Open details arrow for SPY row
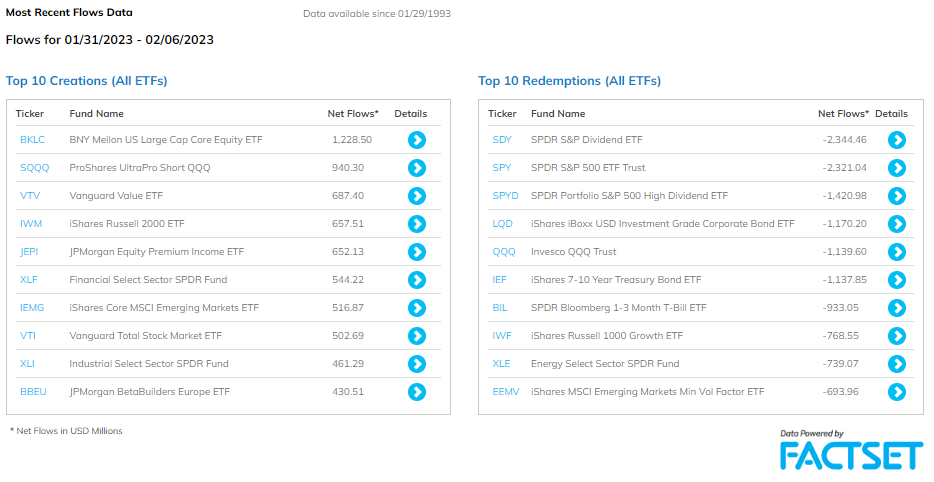Screen dimensions: 934x482 pyautogui.click(x=897, y=168)
